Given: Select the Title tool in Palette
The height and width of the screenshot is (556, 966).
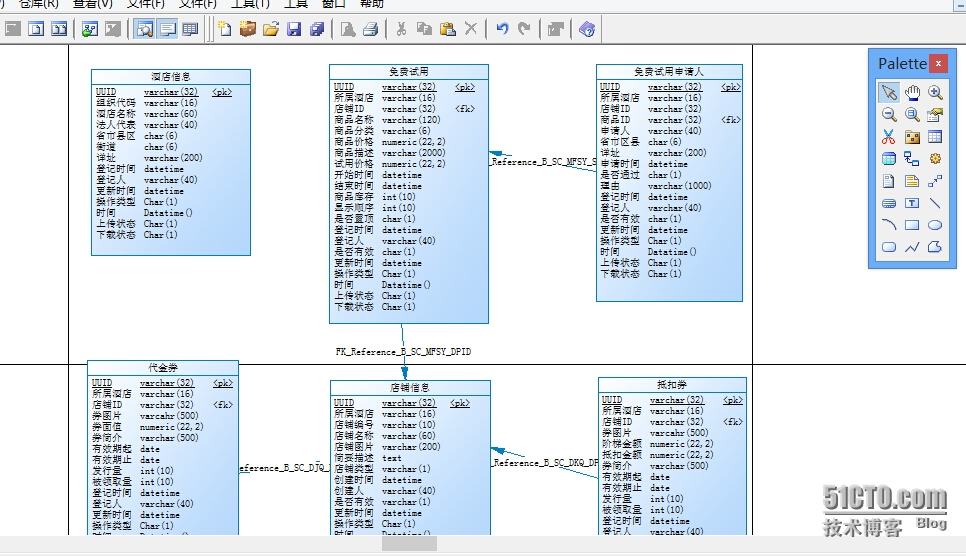Looking at the screenshot, I should coord(888,203).
